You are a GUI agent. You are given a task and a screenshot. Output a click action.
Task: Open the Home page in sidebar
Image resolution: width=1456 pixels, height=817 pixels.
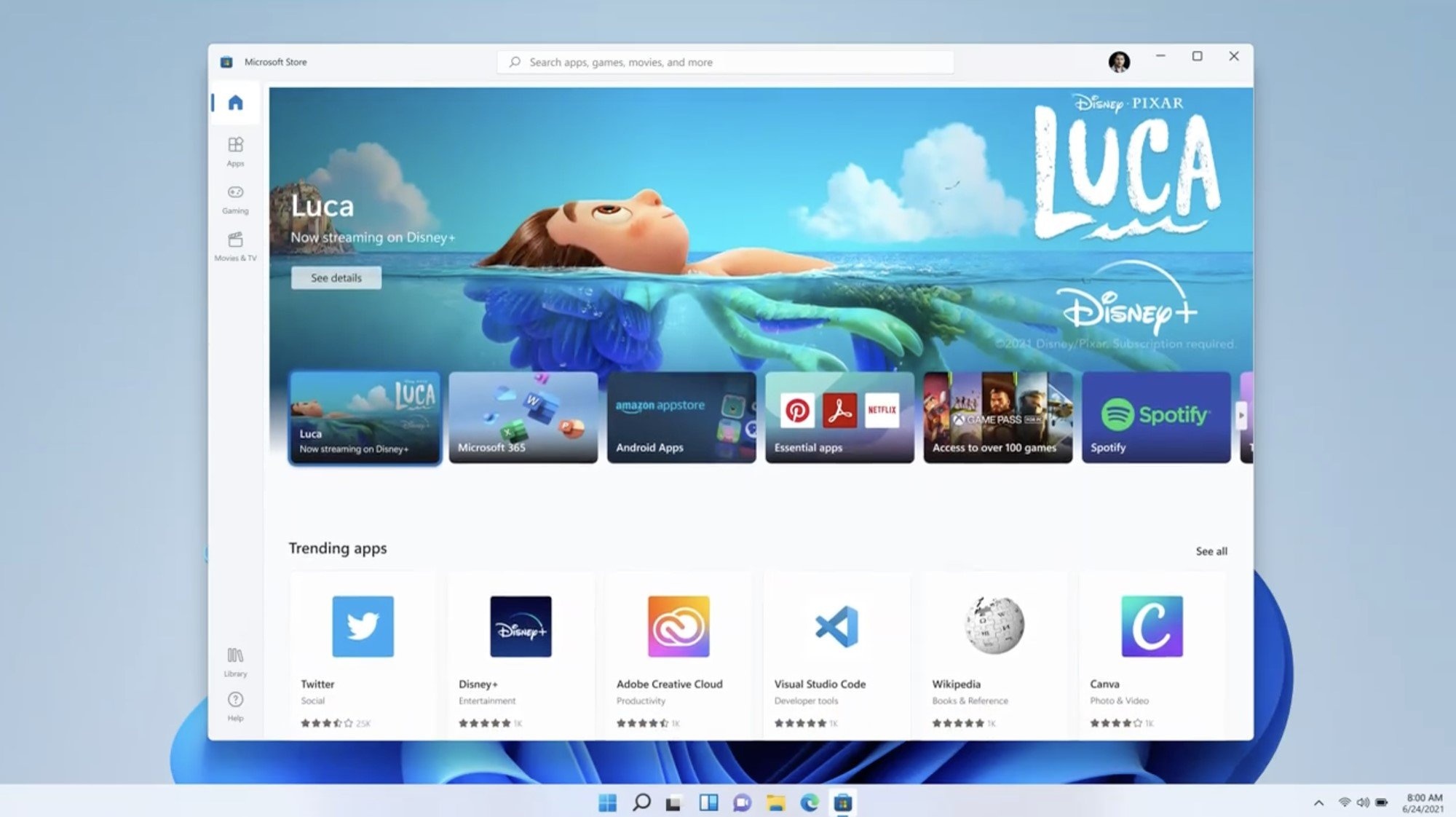[235, 103]
